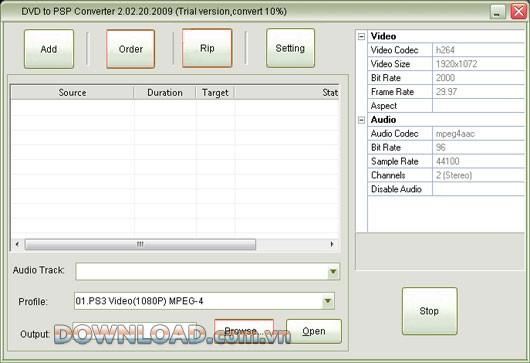Click the Aspect property label

(x=384, y=106)
